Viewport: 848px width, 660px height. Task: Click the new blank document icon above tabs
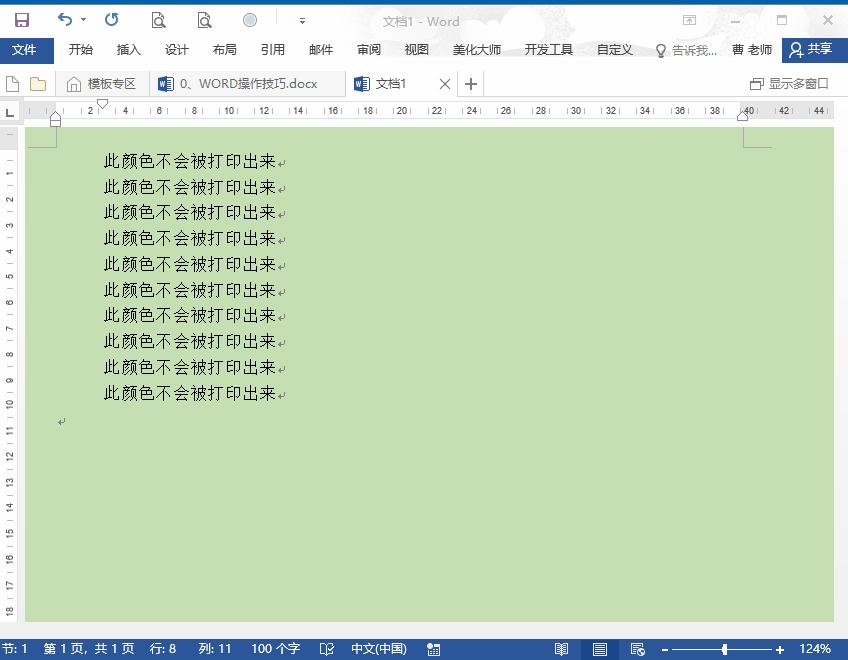[x=12, y=84]
